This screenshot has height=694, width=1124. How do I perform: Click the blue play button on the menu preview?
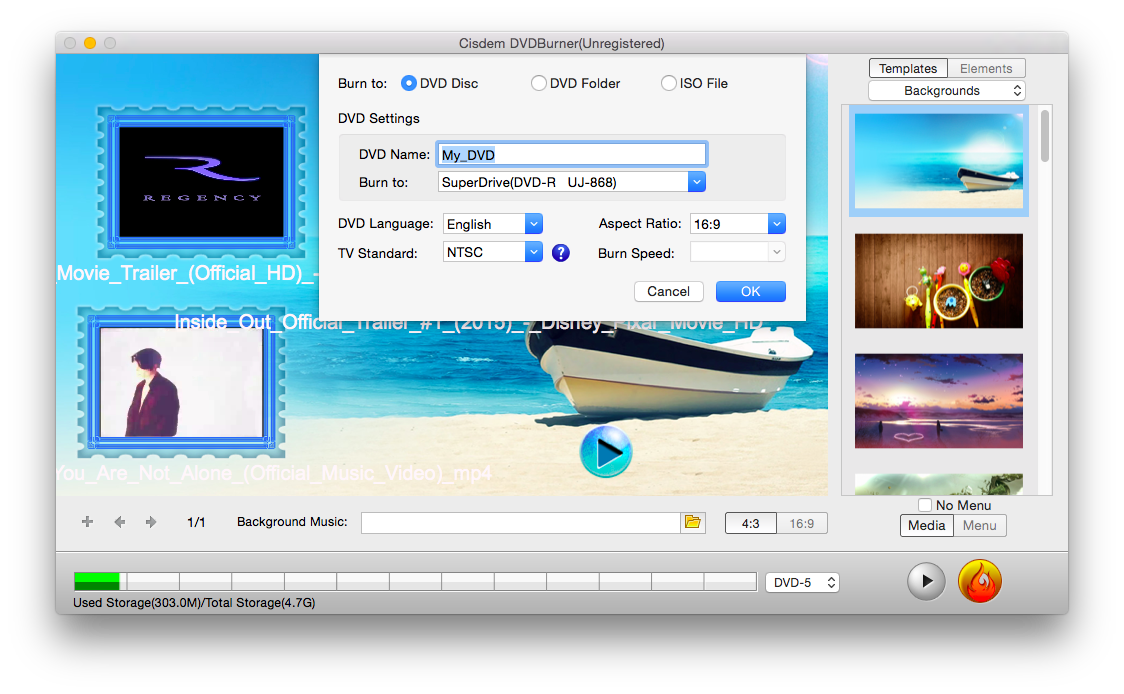point(606,452)
